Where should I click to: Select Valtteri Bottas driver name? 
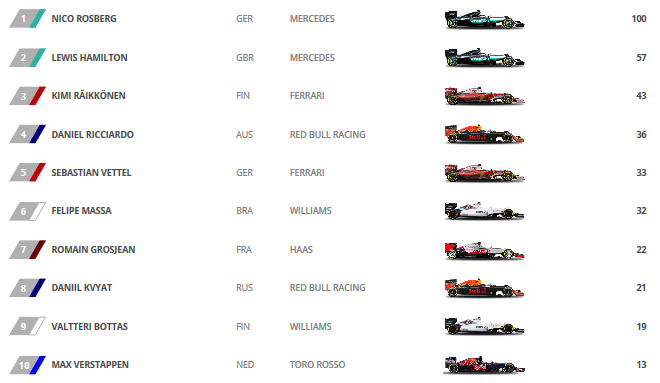[89, 327]
